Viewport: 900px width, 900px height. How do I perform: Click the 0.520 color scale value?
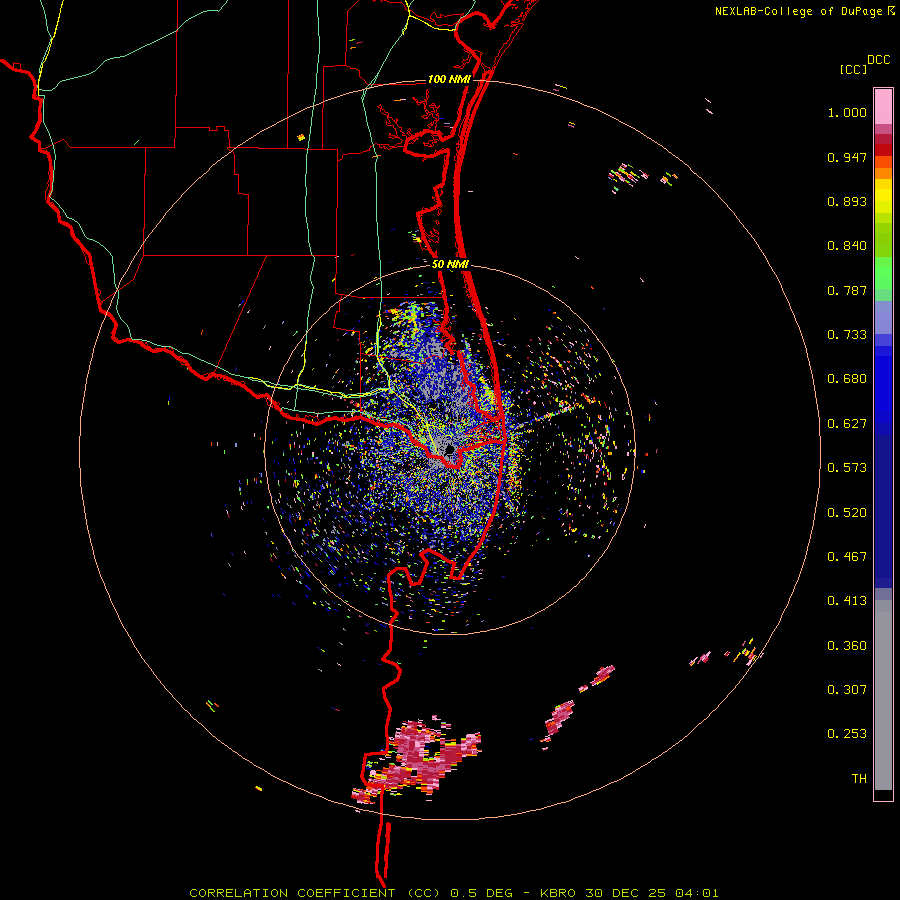pyautogui.click(x=847, y=513)
